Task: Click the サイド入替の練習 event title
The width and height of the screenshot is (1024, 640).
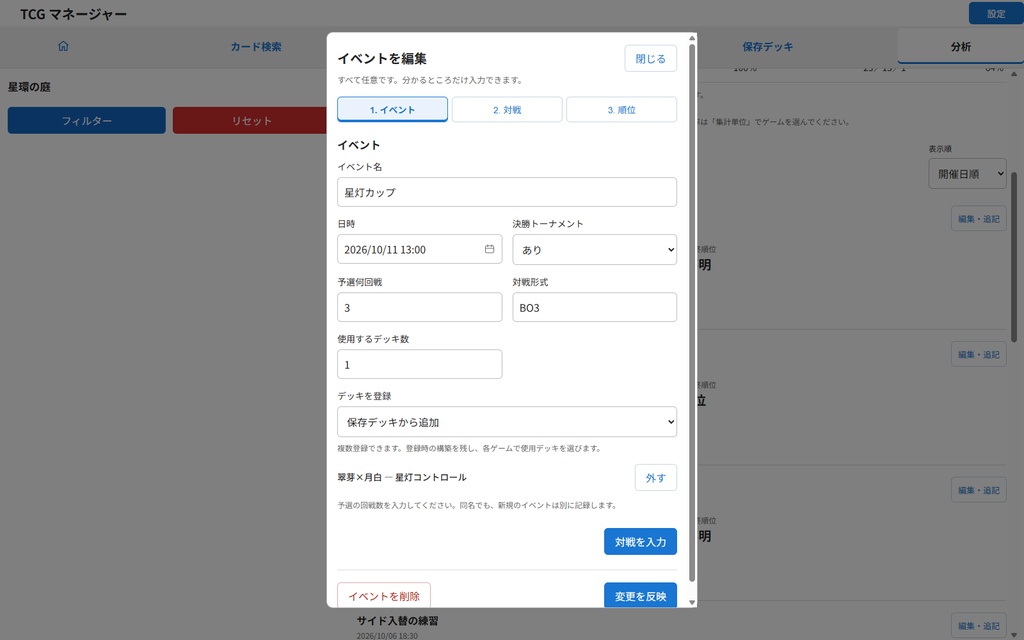Action: point(397,620)
